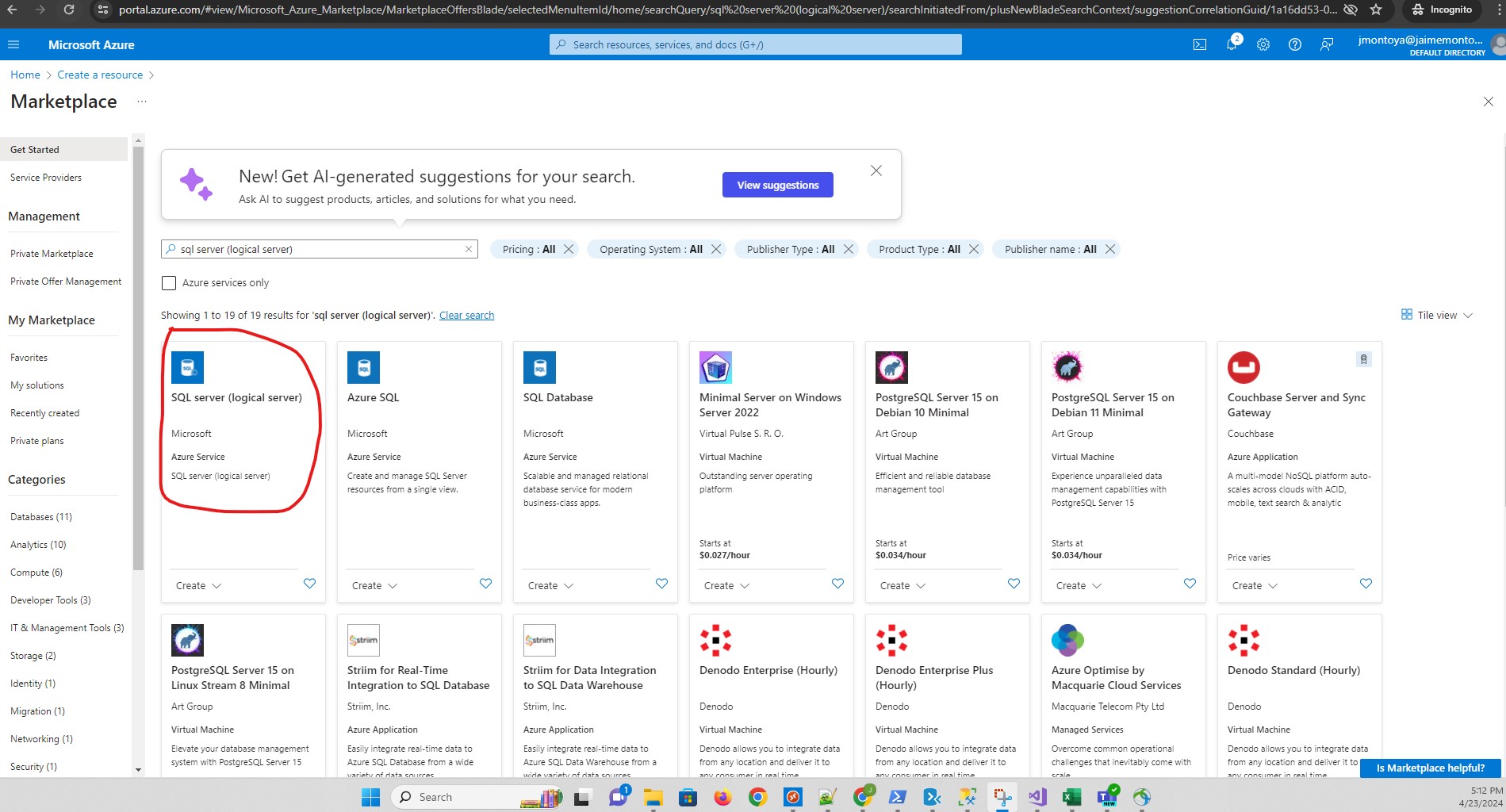The width and height of the screenshot is (1506, 812).
Task: Open Visual Studio from the taskbar
Action: (1037, 797)
